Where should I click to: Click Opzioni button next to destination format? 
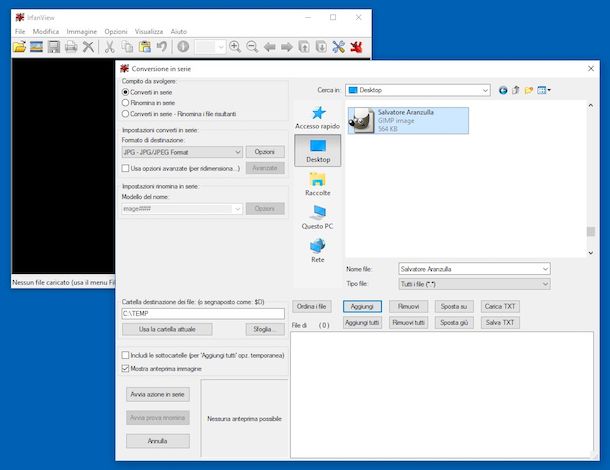[265, 152]
